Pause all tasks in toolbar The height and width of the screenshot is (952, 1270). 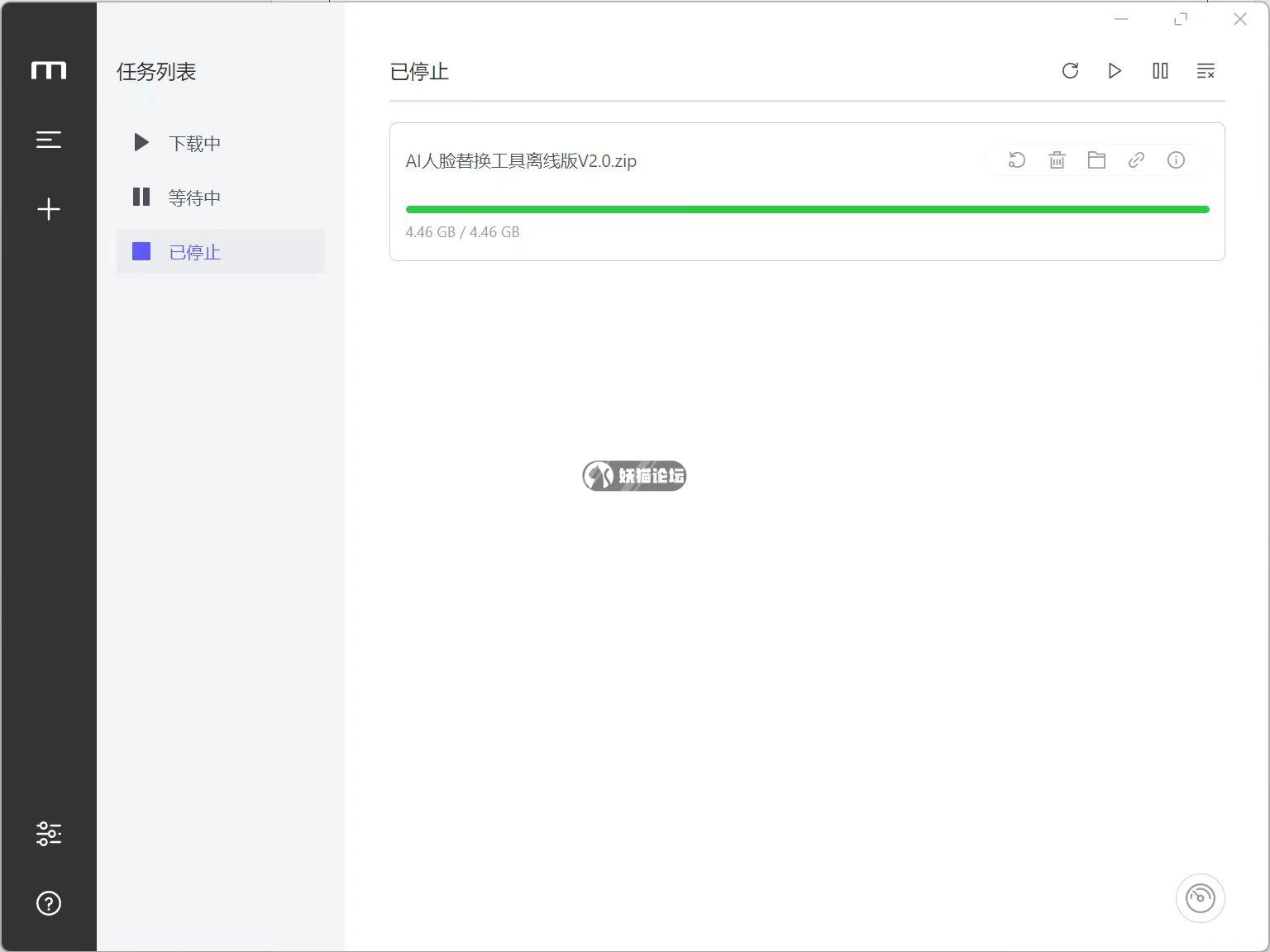pyautogui.click(x=1160, y=71)
